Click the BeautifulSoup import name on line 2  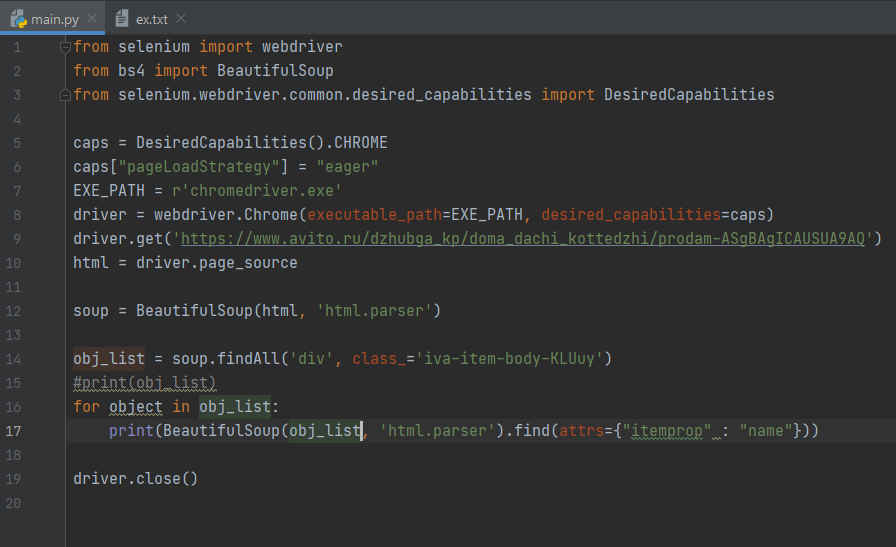tap(275, 71)
